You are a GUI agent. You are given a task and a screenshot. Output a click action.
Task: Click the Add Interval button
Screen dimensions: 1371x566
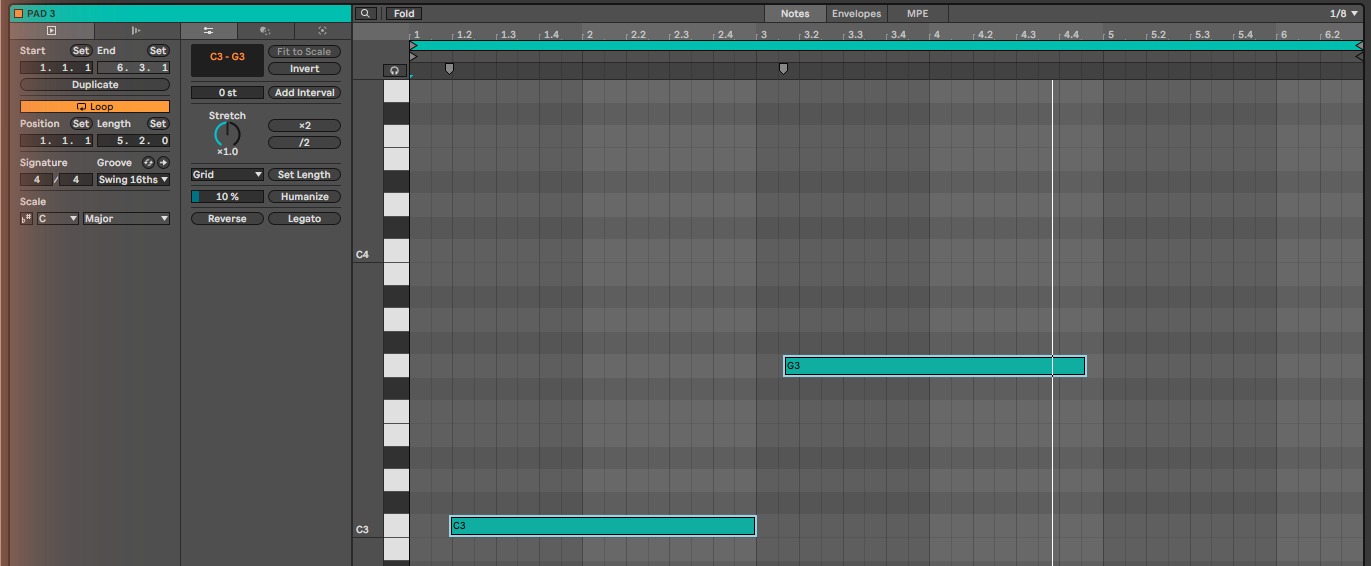click(304, 92)
